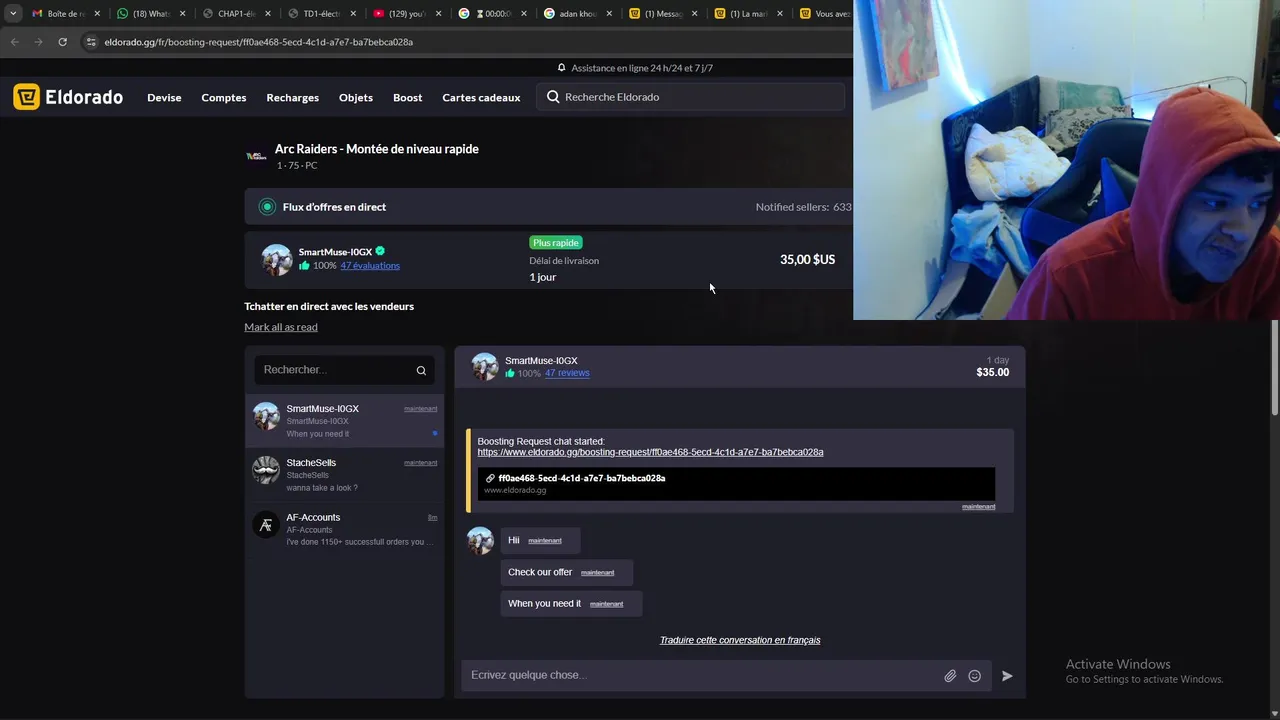1280x720 pixels.
Task: Switch to the CHAP1 tab
Action: (230, 14)
